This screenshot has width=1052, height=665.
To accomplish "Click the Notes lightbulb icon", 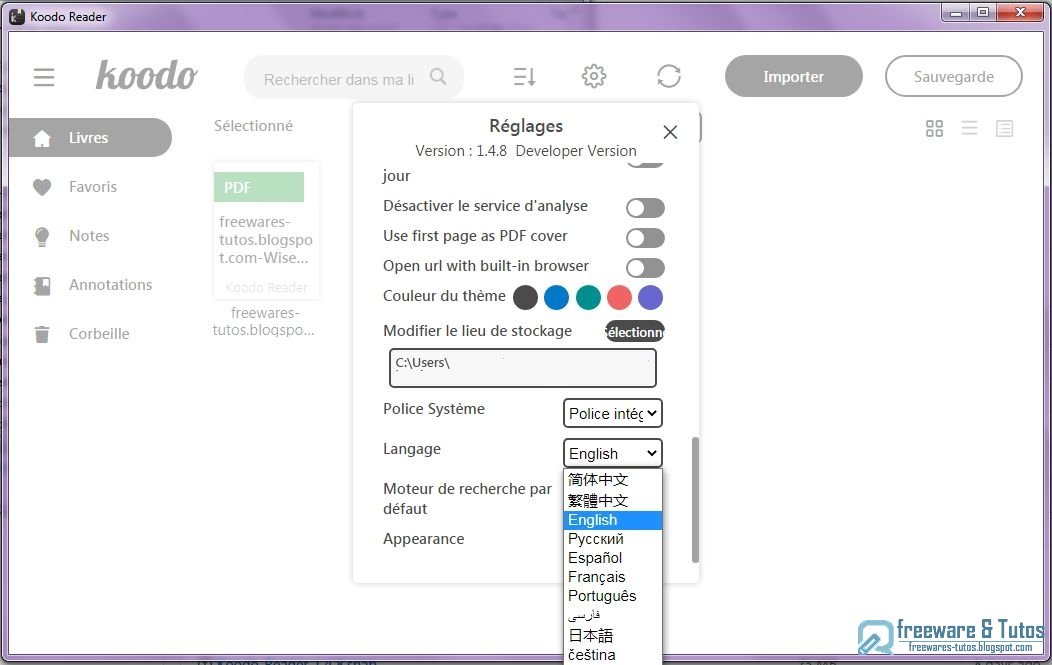I will [42, 236].
